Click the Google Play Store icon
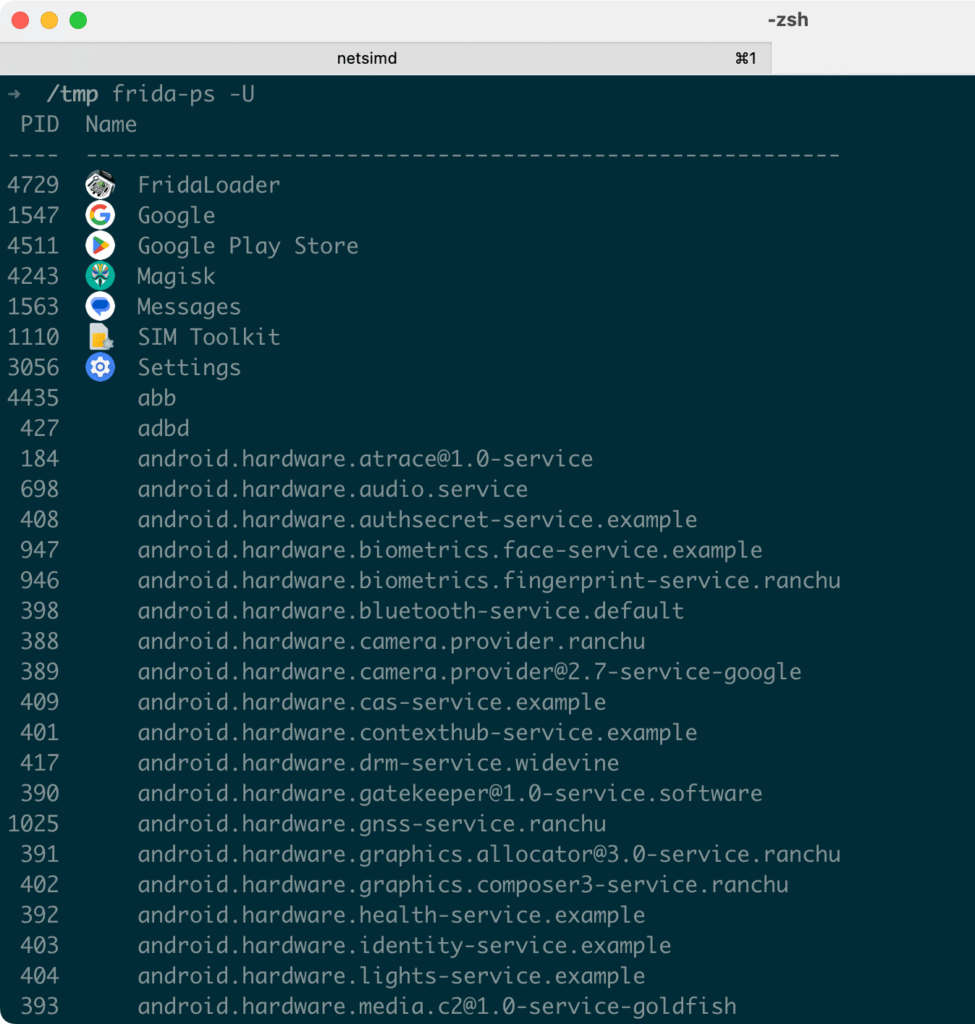The width and height of the screenshot is (975, 1024). [x=100, y=246]
